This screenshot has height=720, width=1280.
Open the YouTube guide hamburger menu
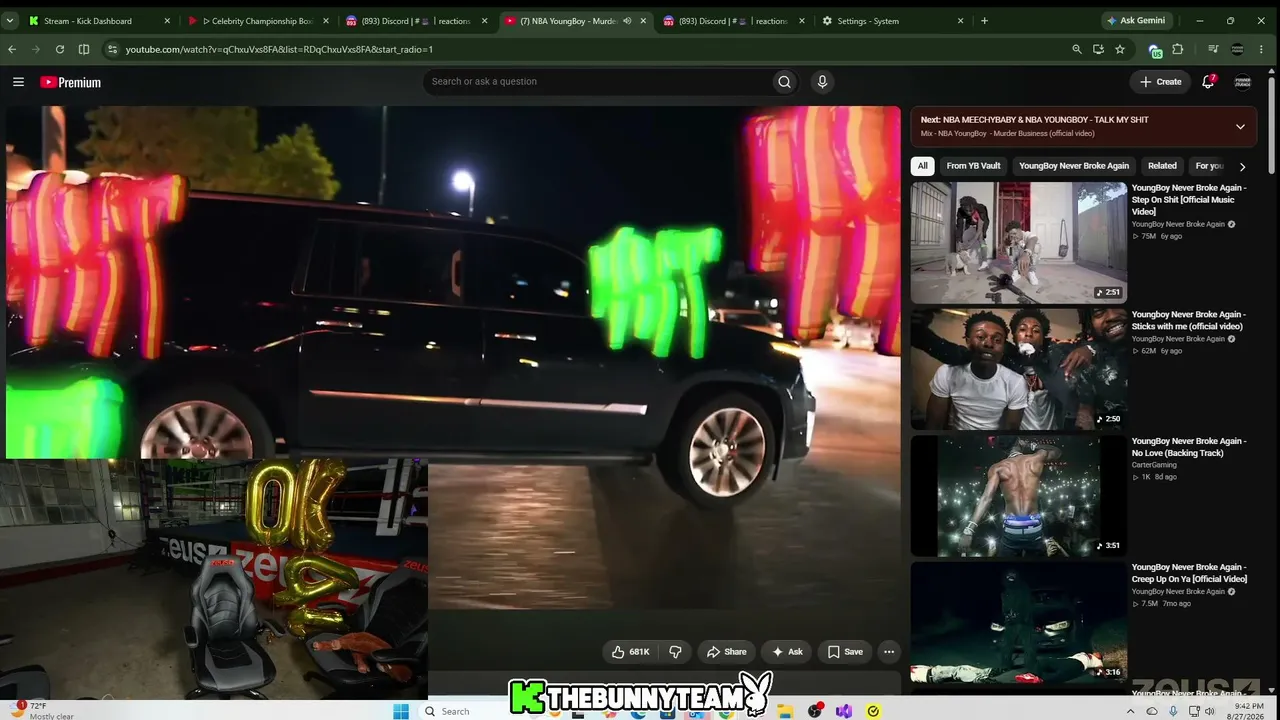point(18,82)
